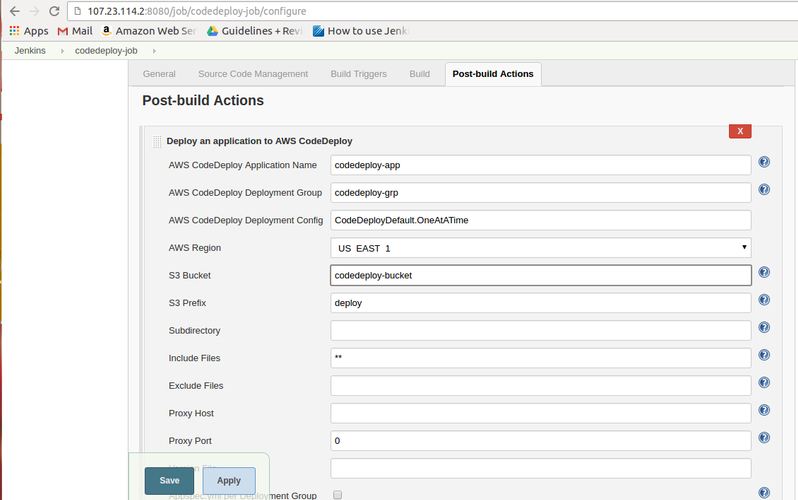The width and height of the screenshot is (798, 500).
Task: Expand the codedeploy-job breadcrumb arrow
Action: pyautogui.click(x=154, y=51)
